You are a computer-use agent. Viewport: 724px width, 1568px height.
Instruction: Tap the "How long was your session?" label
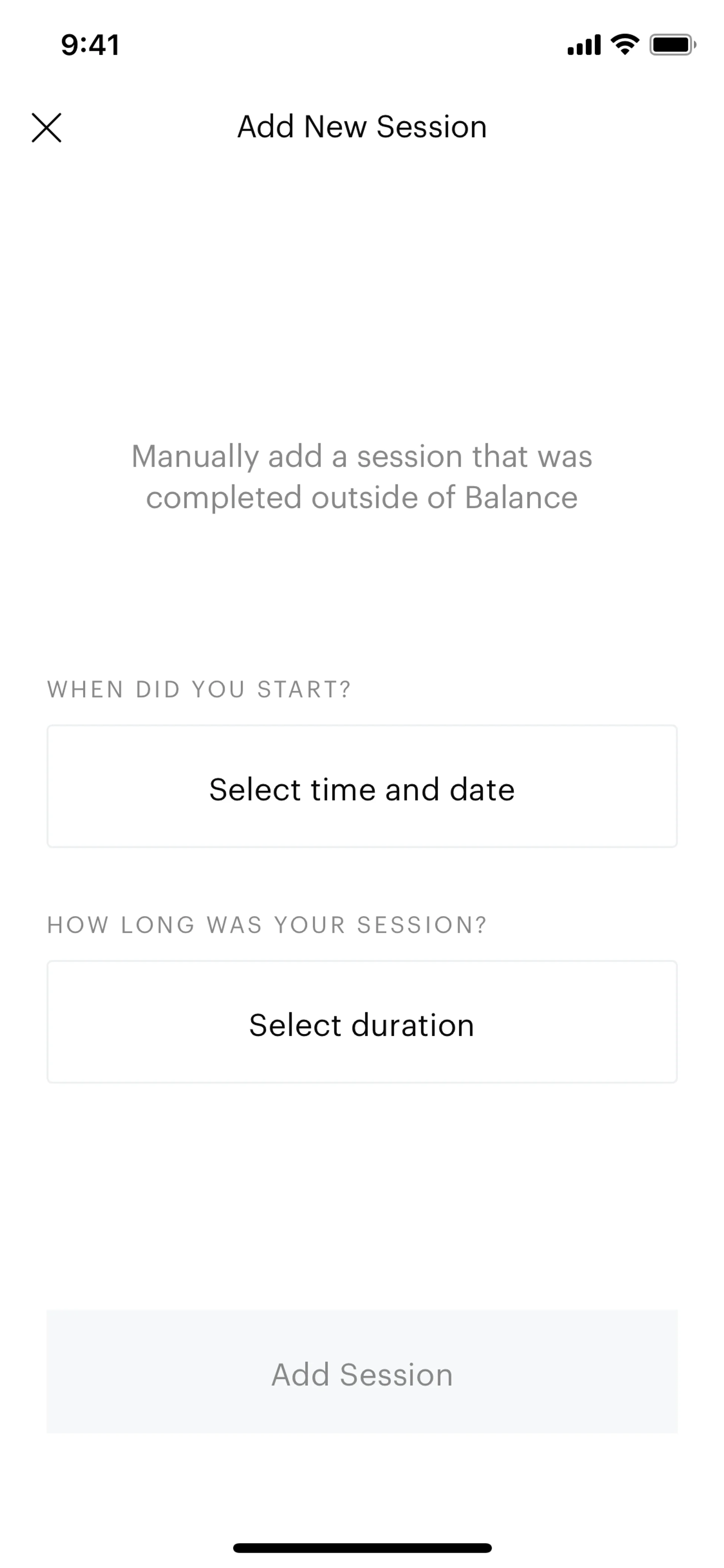click(267, 925)
